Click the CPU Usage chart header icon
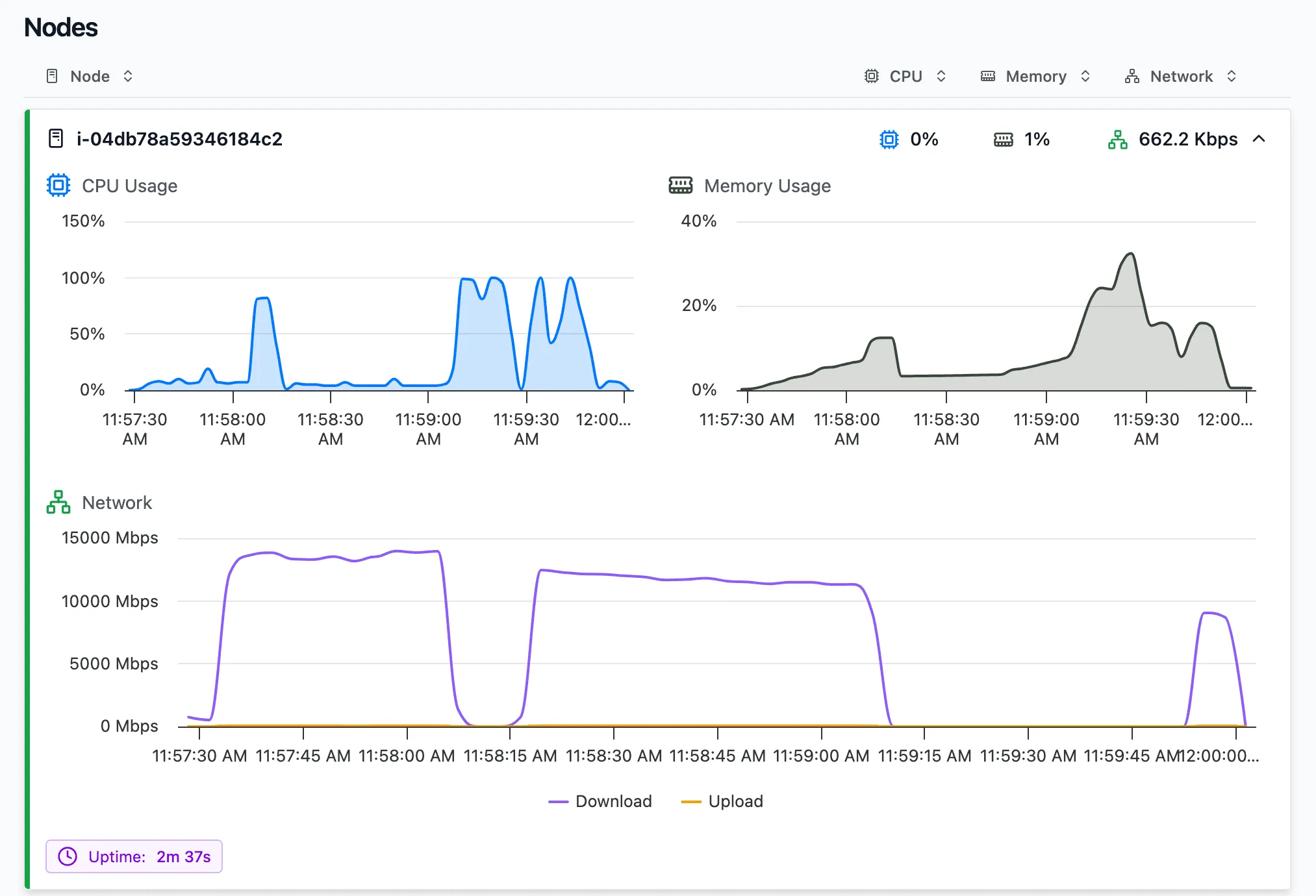Image resolution: width=1316 pixels, height=896 pixels. (x=58, y=185)
